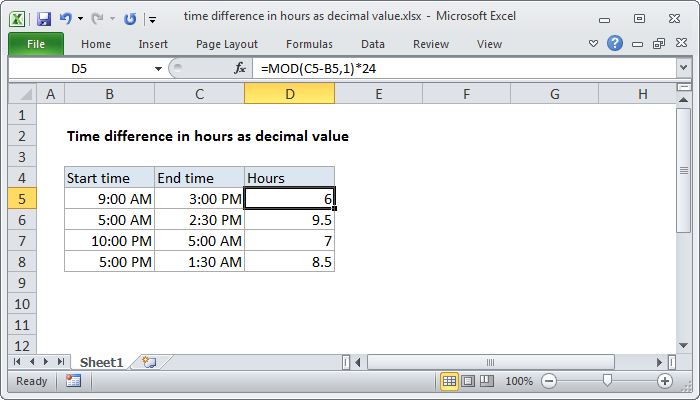Open the Name Box dropdown arrow

pyautogui.click(x=158, y=68)
